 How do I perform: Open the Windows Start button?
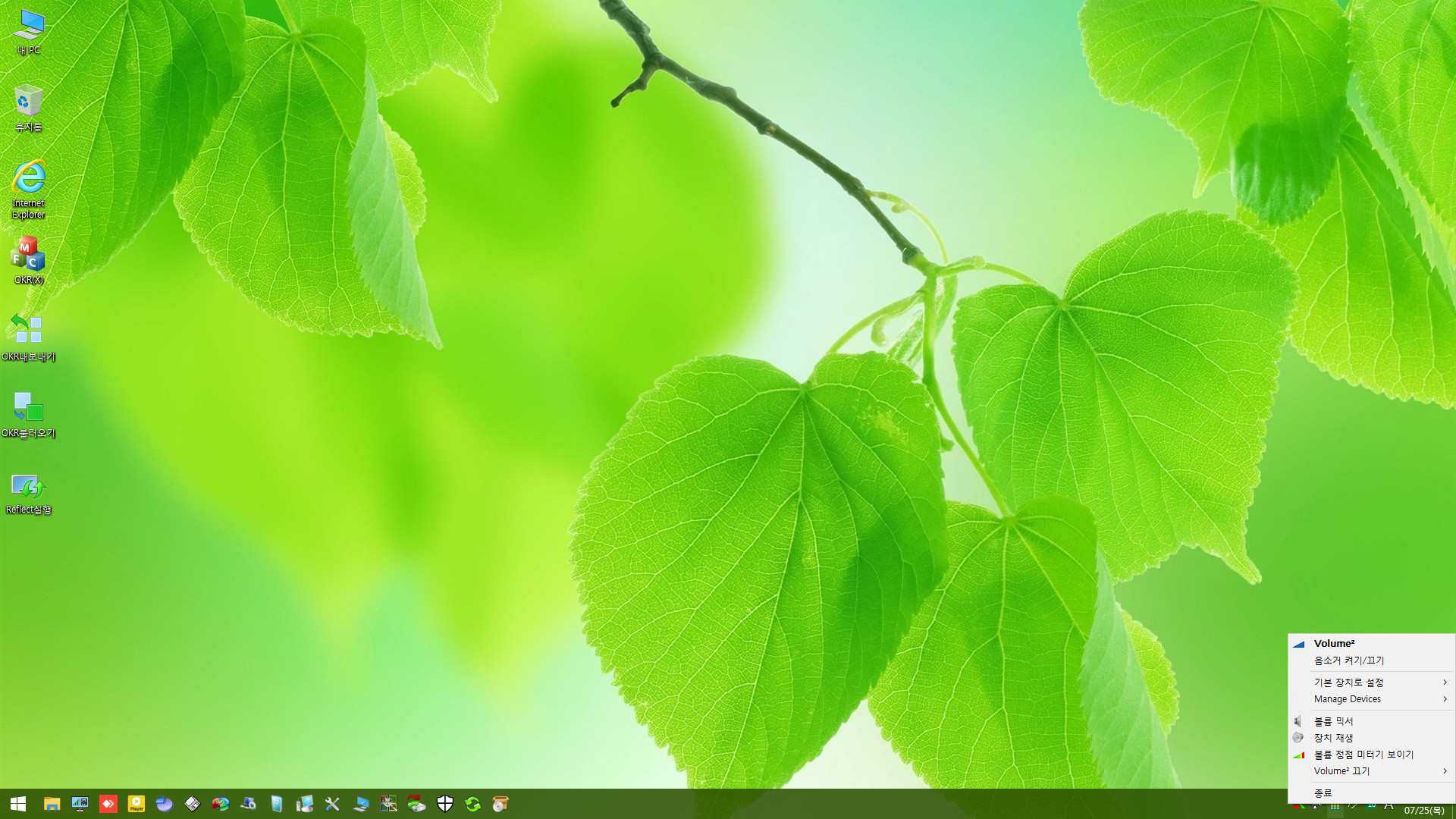coord(18,804)
